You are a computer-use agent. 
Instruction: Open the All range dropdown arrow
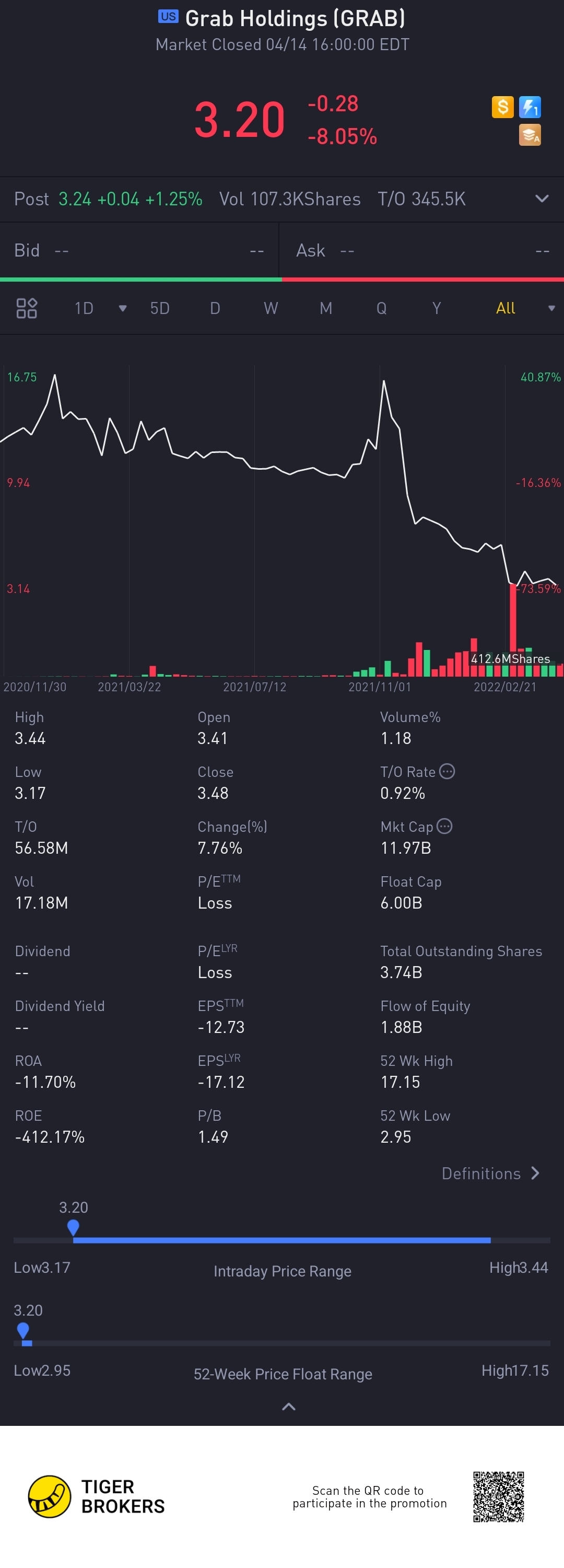coord(551,309)
